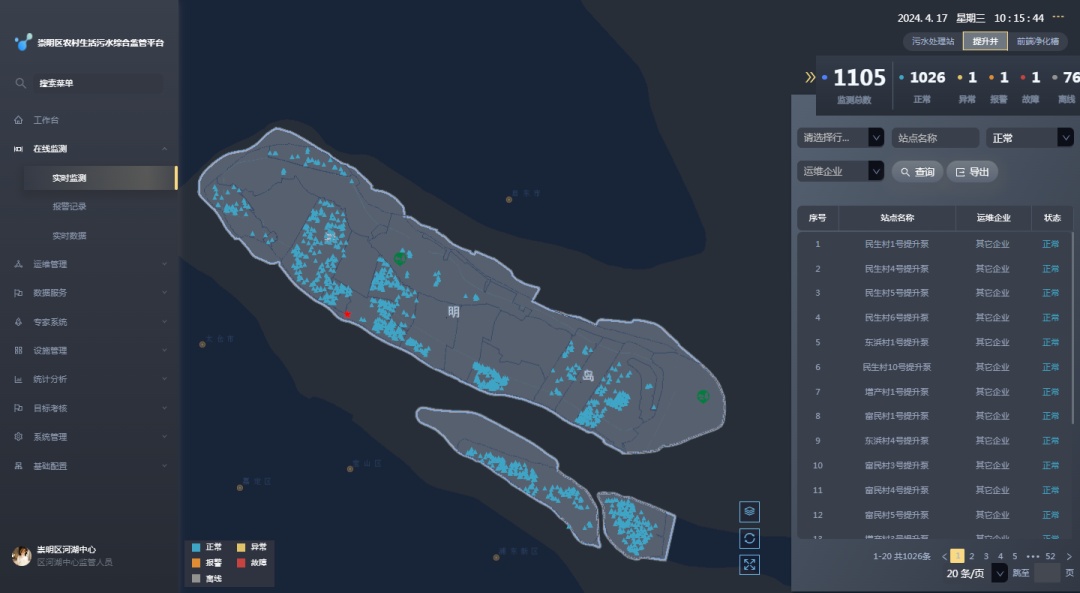Go to page 2 of results
This screenshot has height=593, width=1080.
(972, 556)
